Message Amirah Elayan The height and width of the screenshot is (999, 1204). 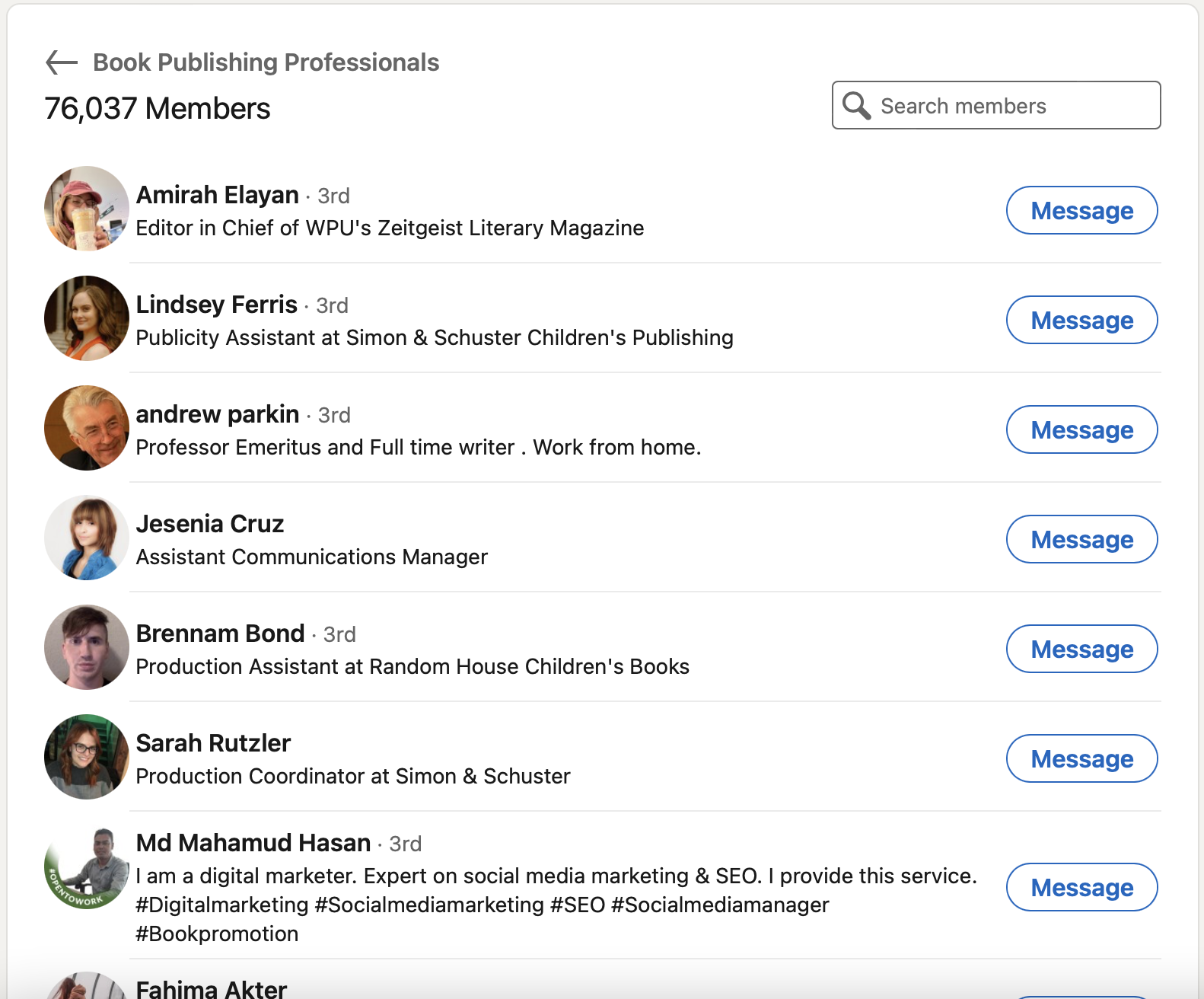[1081, 211]
